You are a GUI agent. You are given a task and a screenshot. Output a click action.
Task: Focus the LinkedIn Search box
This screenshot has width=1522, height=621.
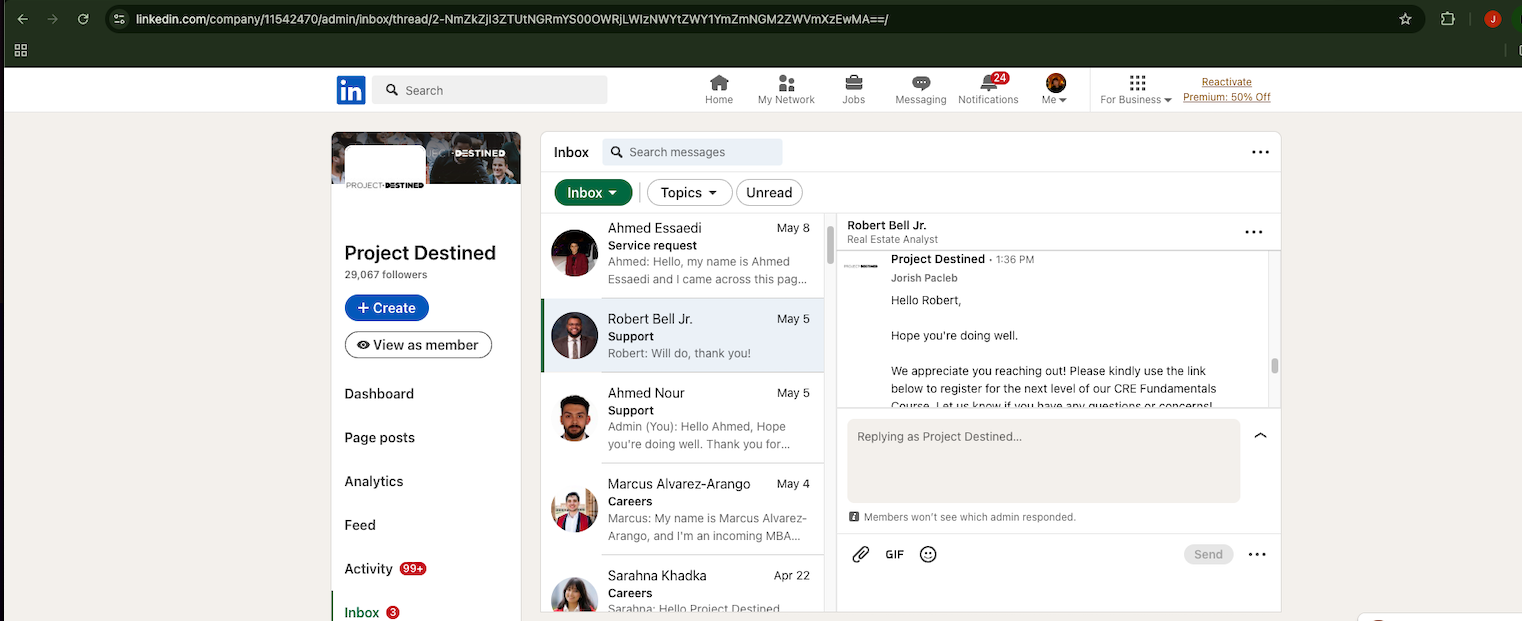click(x=490, y=90)
